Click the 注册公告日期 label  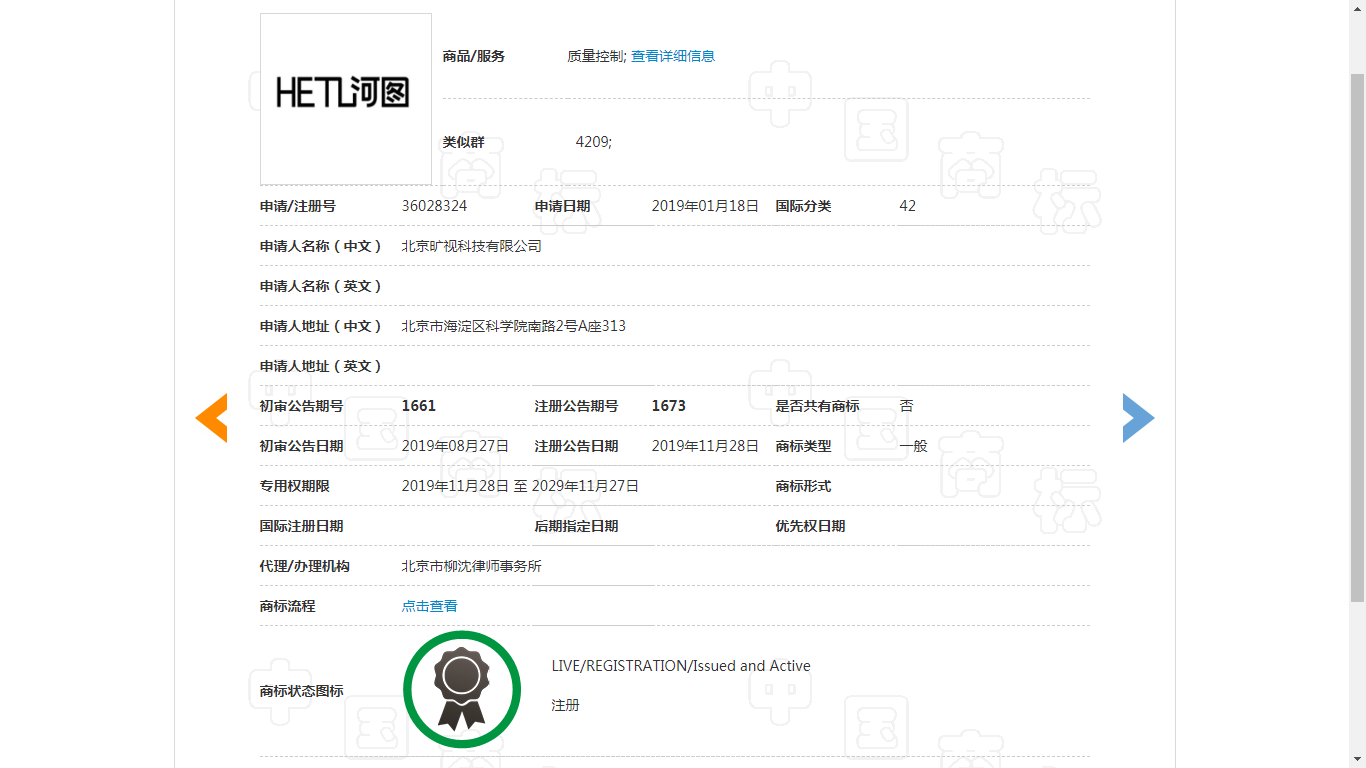click(577, 446)
